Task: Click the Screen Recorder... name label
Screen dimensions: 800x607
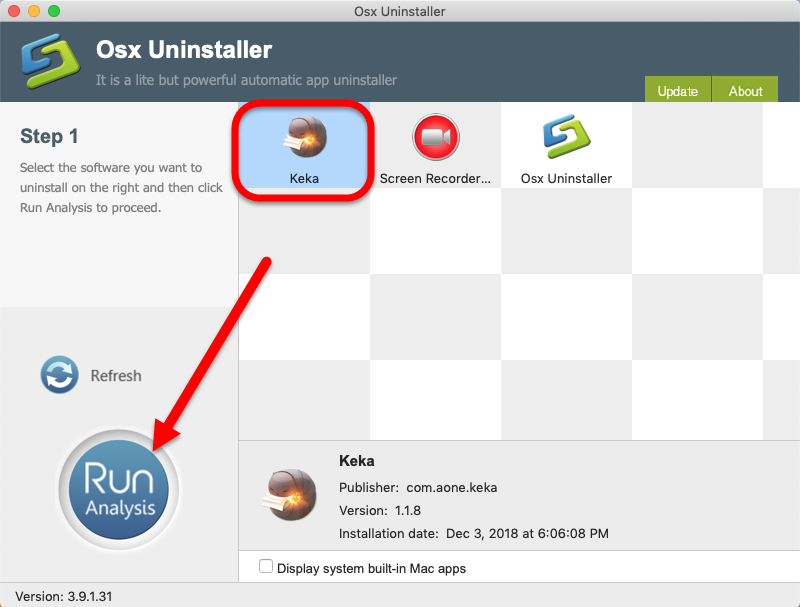Action: pyautogui.click(x=435, y=179)
